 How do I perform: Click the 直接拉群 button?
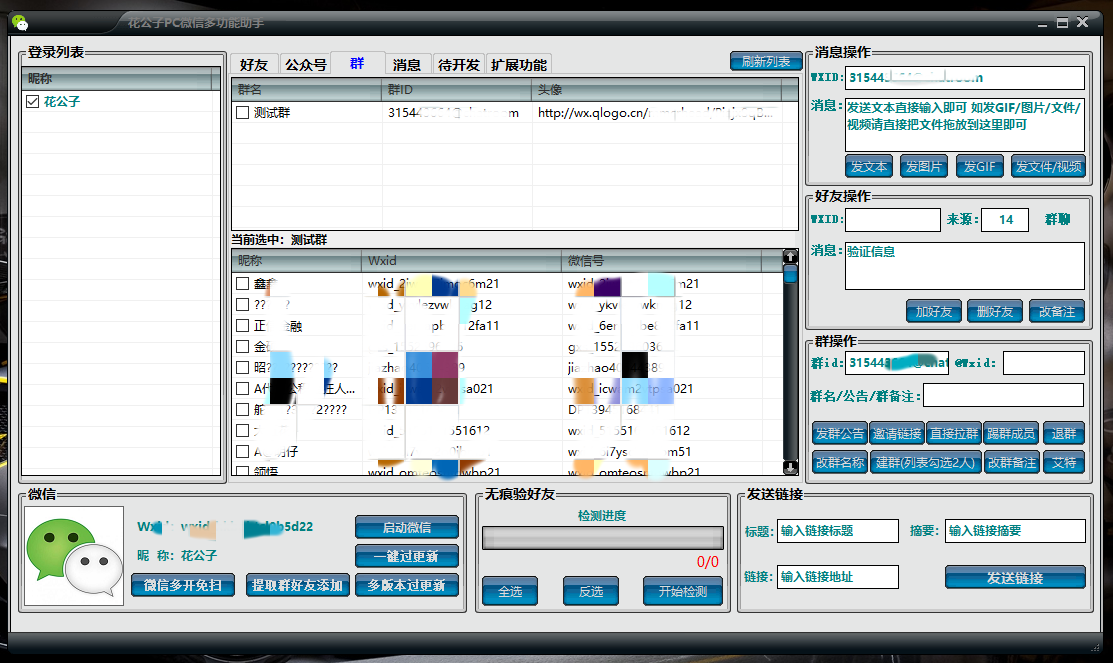955,434
